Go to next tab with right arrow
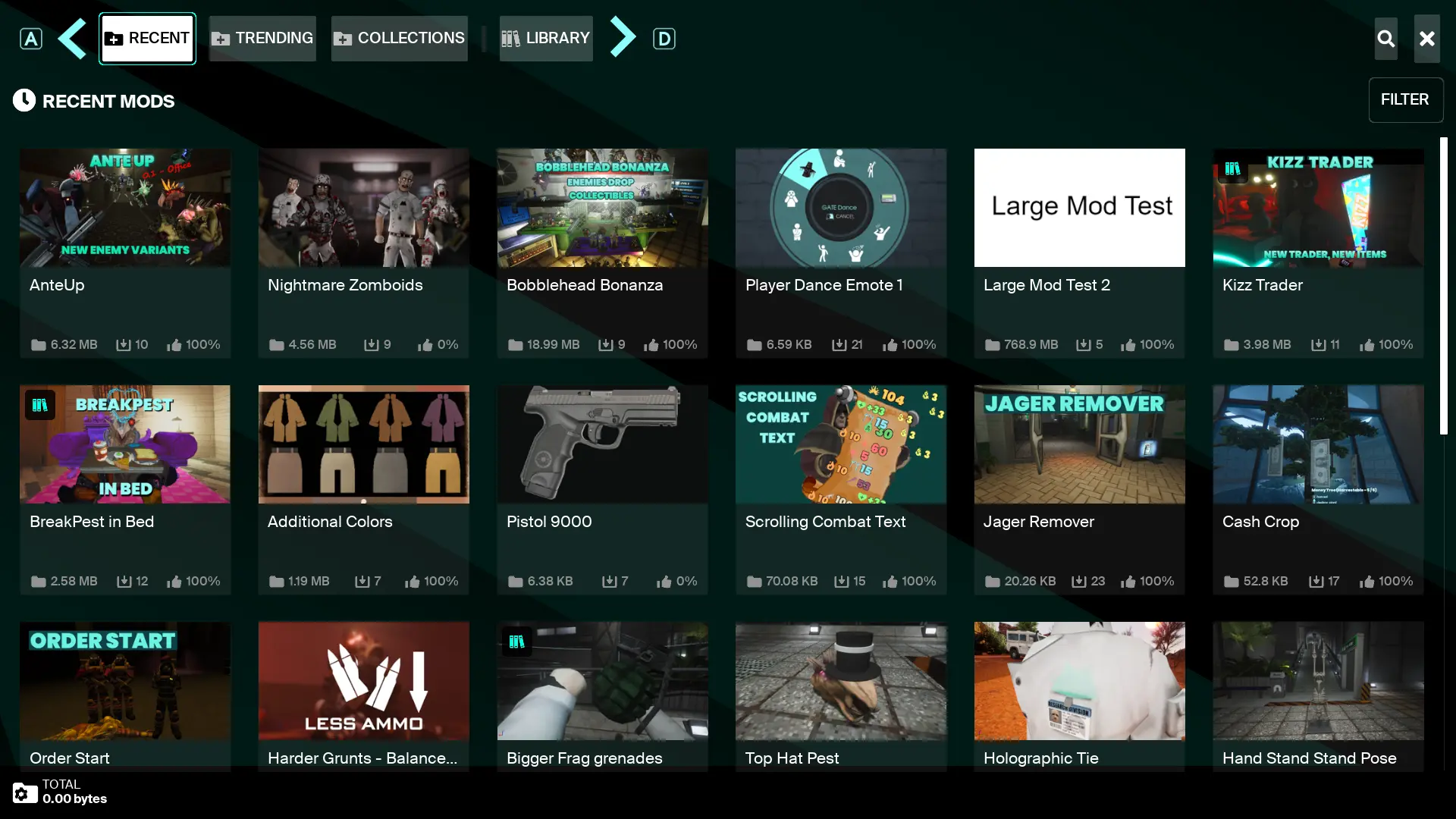The image size is (1456, 819). pos(623,37)
